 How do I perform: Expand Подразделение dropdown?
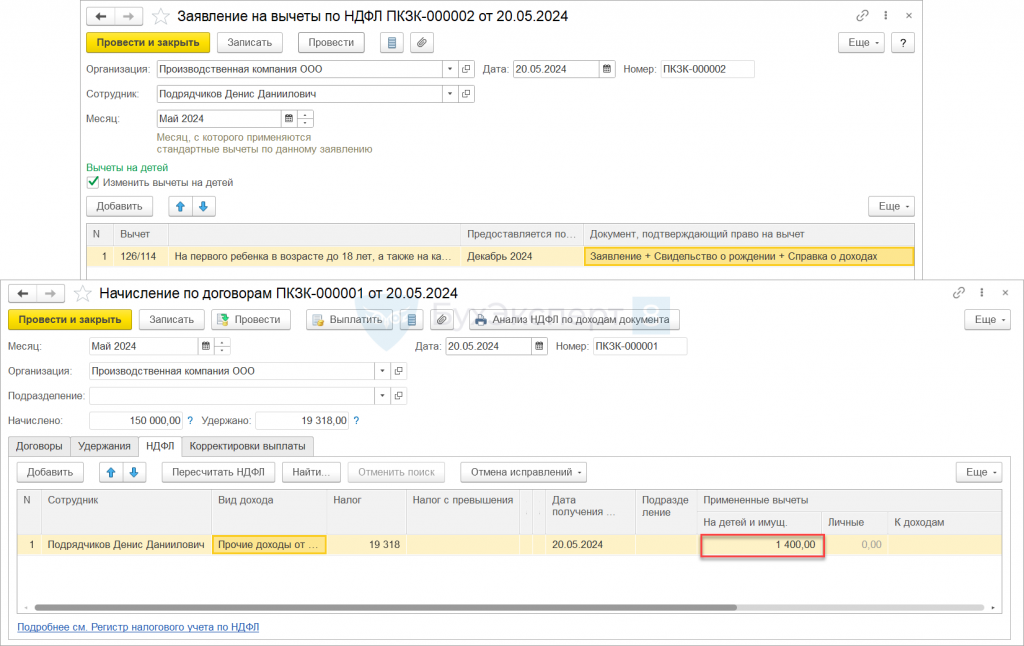tap(382, 396)
